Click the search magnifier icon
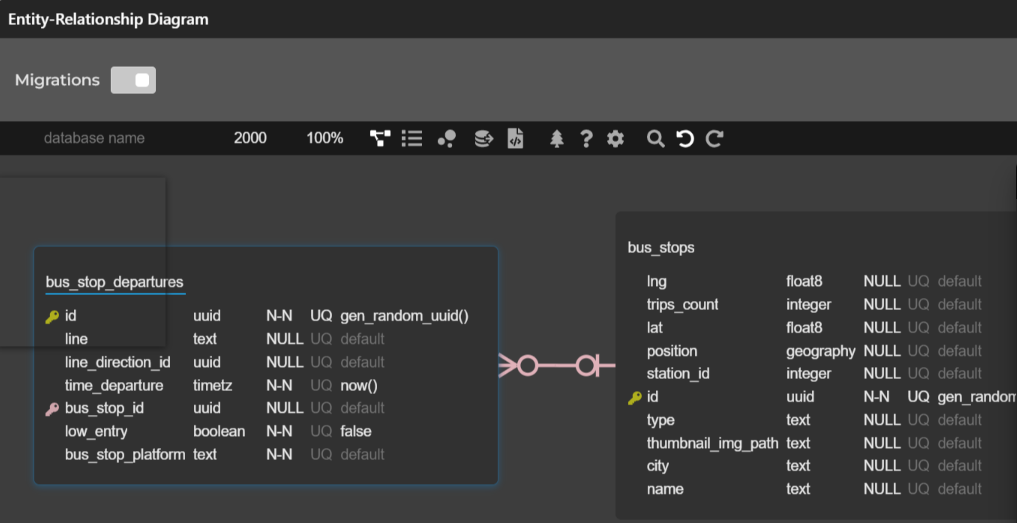This screenshot has width=1017, height=523. (655, 139)
